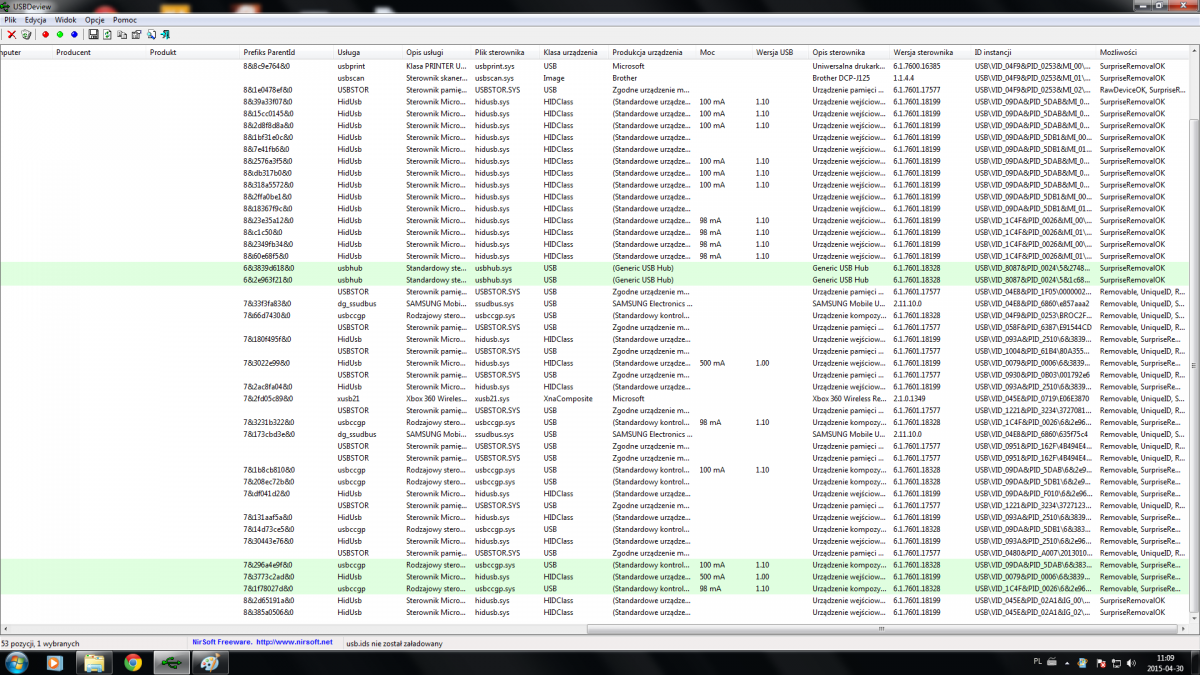Open the www.nirsoft.net link in status bar

click(x=294, y=642)
